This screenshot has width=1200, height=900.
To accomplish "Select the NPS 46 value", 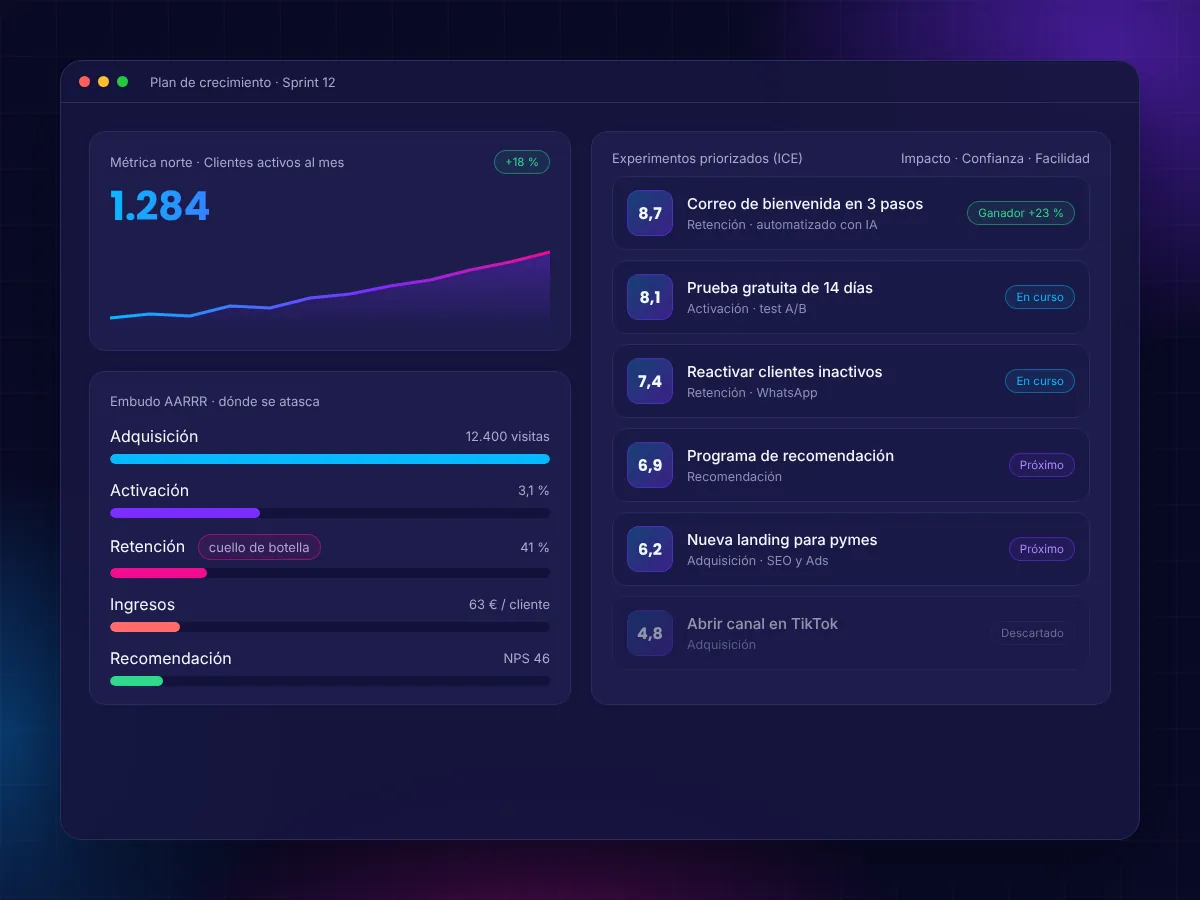I will tap(527, 659).
